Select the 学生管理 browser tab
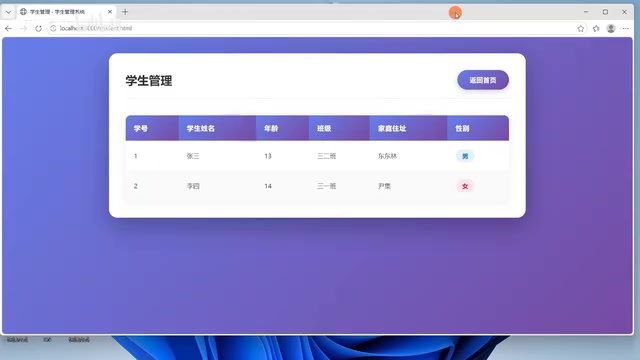This screenshot has height=360, width=640. [x=65, y=12]
